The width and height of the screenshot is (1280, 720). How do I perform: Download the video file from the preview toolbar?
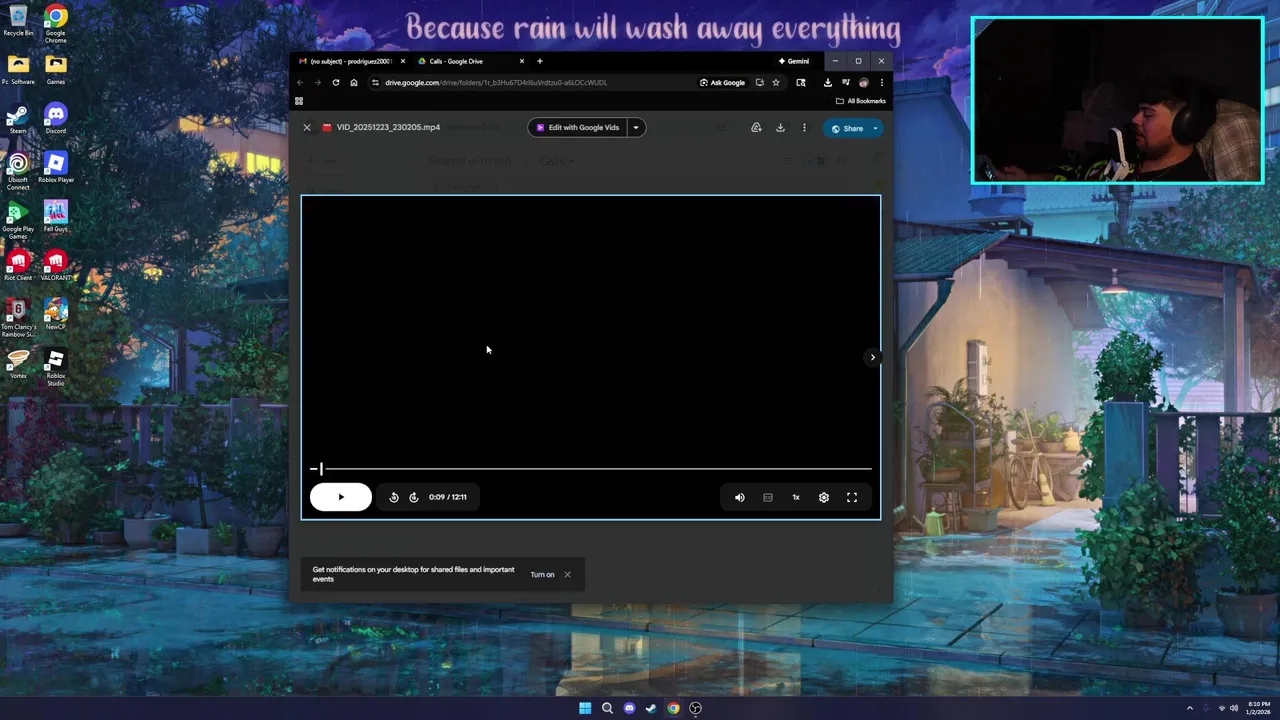click(780, 128)
